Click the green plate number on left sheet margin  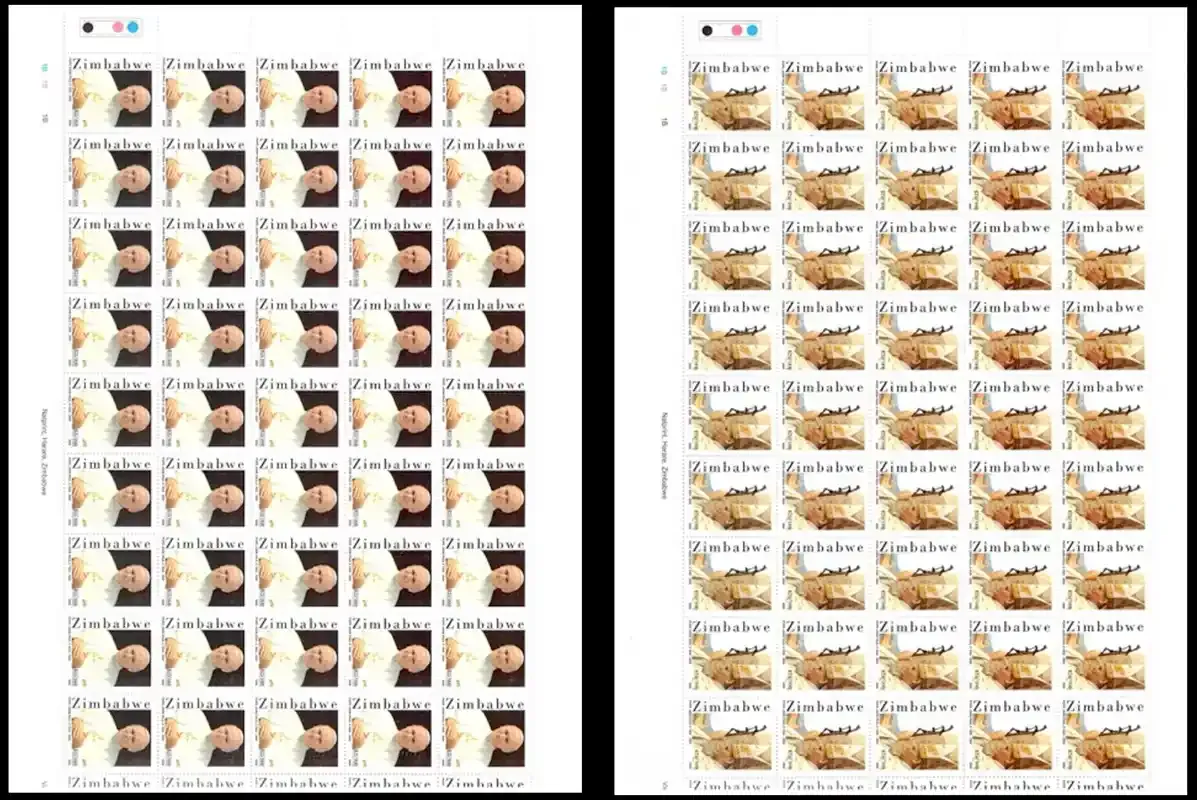click(44, 68)
